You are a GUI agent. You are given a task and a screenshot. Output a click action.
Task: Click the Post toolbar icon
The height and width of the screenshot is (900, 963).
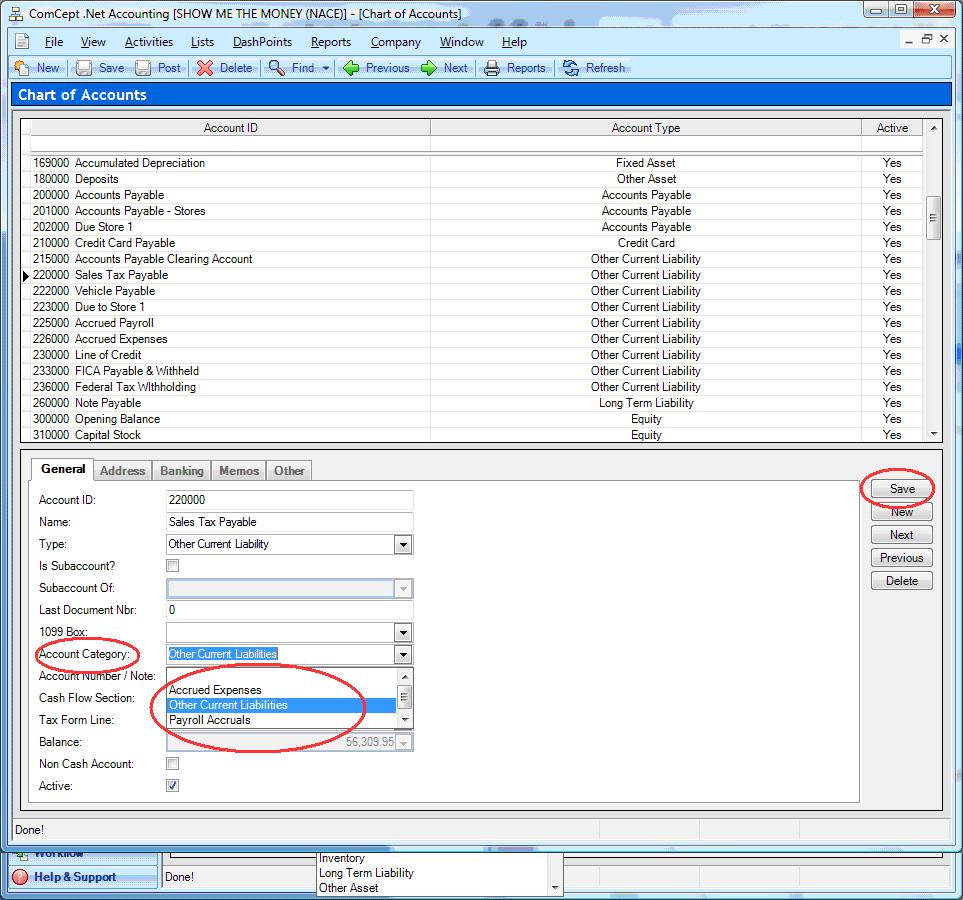point(143,68)
